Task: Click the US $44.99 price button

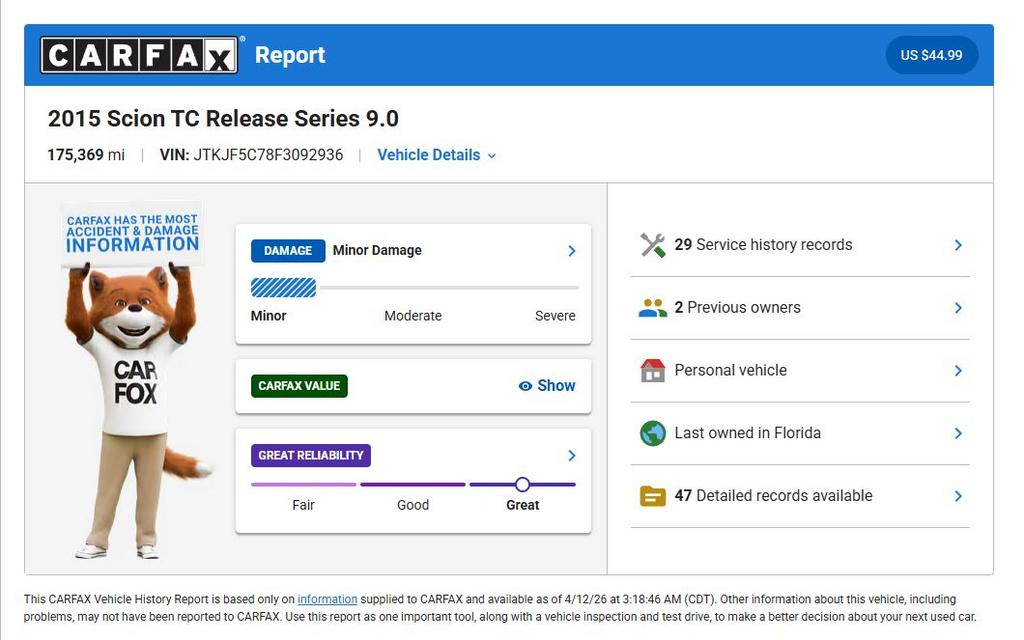Action: [x=932, y=55]
